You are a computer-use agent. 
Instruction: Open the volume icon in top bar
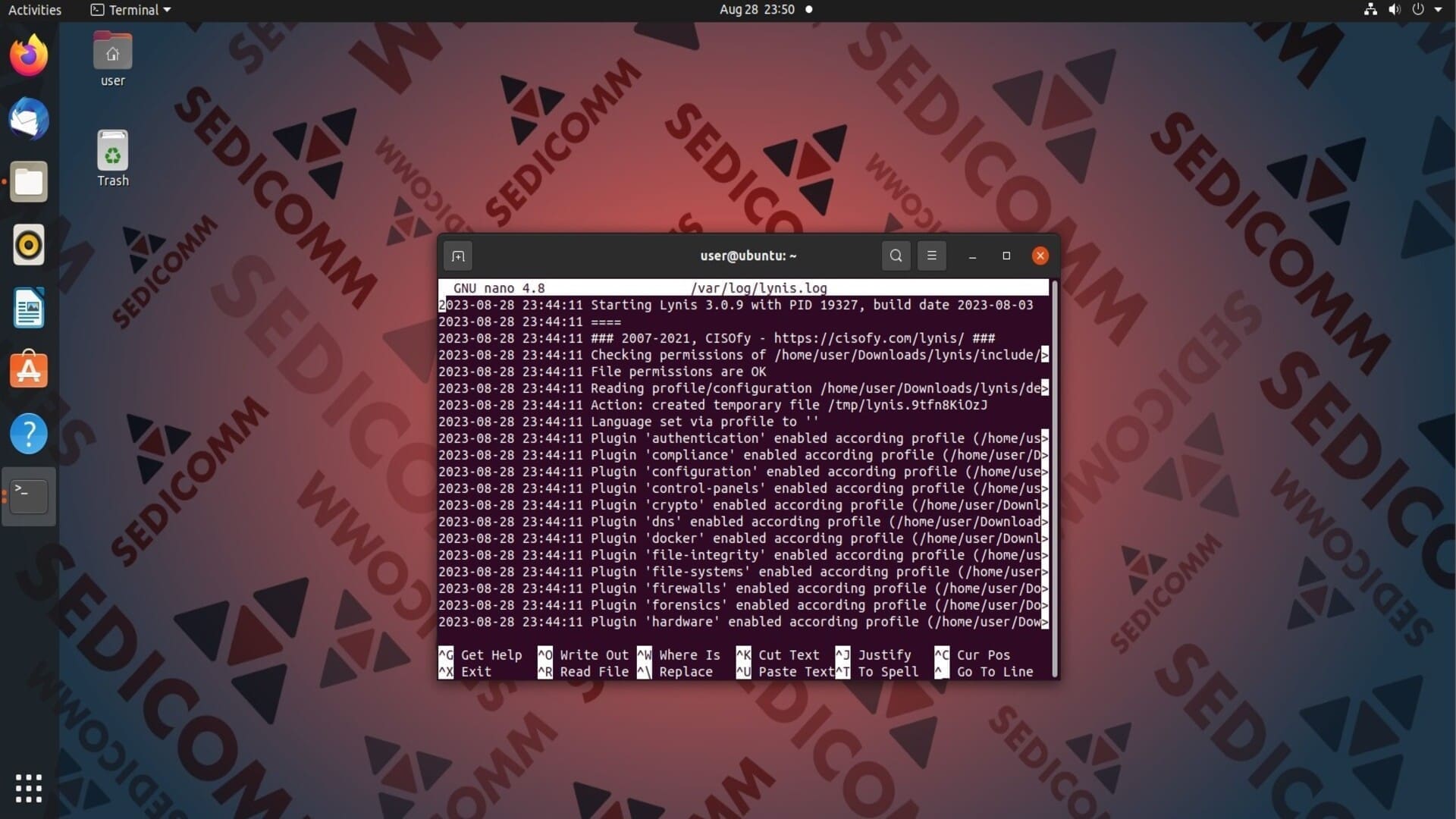click(1395, 10)
